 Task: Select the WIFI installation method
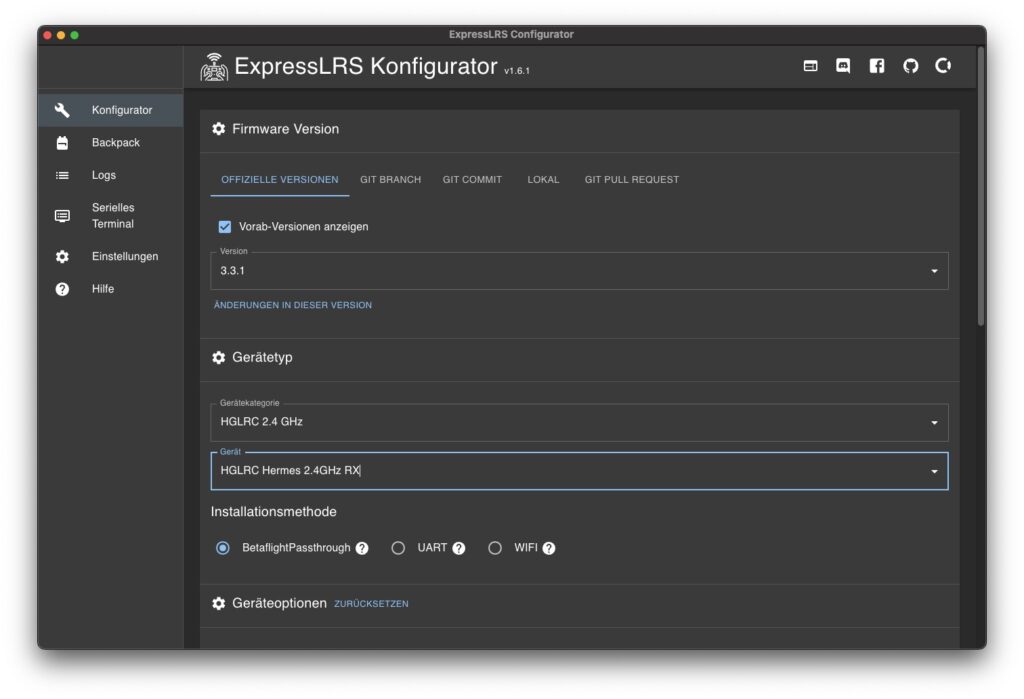(495, 548)
